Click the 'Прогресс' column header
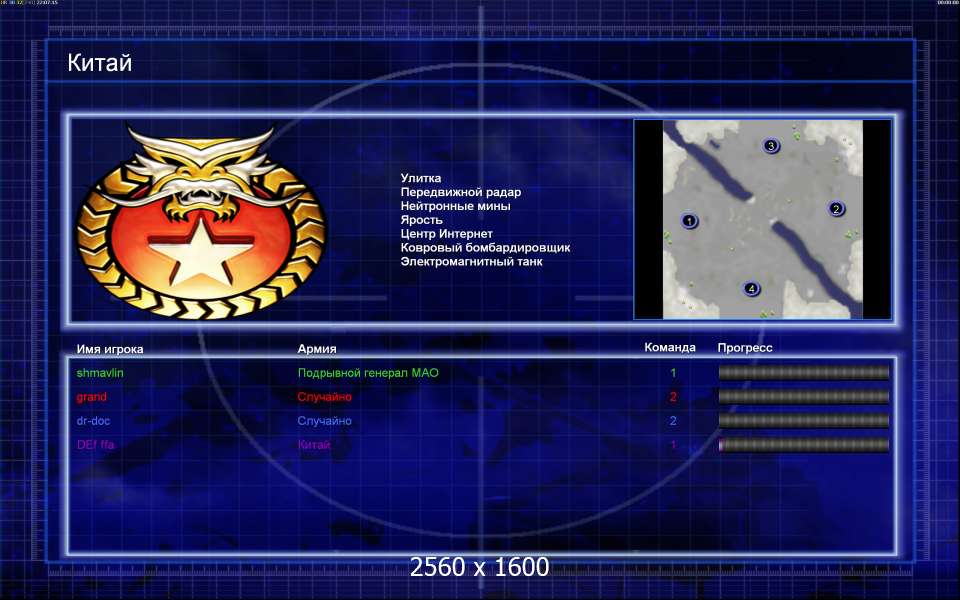This screenshot has width=960, height=600. point(745,348)
